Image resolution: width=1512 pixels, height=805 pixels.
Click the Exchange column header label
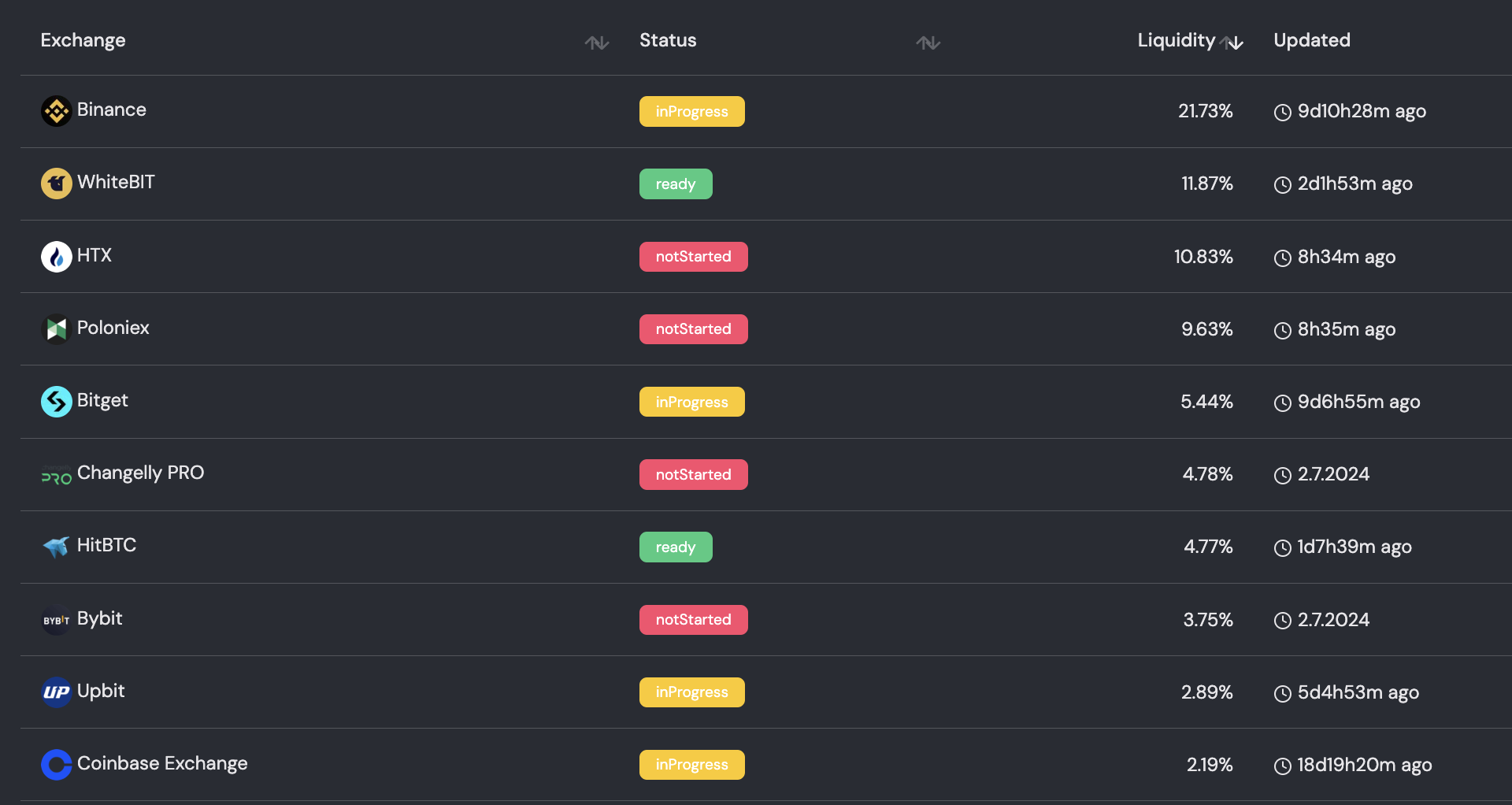click(x=83, y=40)
